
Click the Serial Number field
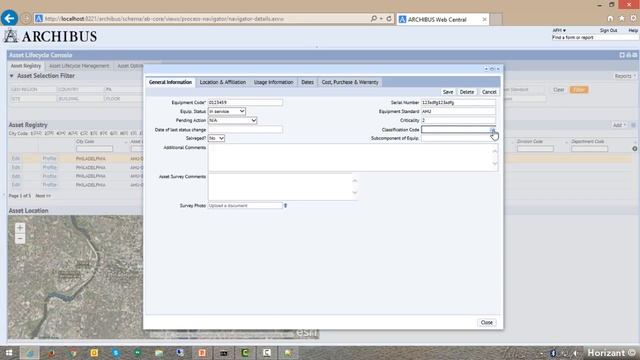click(458, 102)
